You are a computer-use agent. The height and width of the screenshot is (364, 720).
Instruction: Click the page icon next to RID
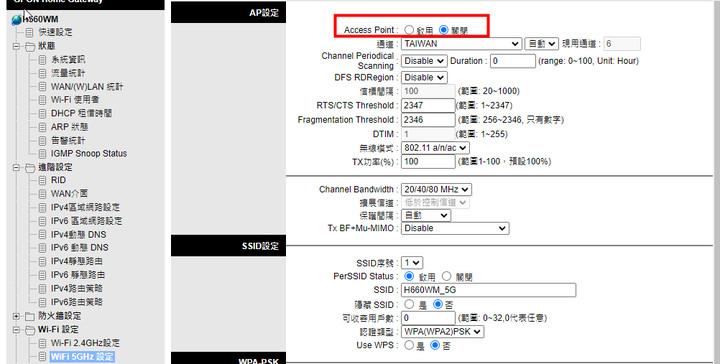pos(42,180)
